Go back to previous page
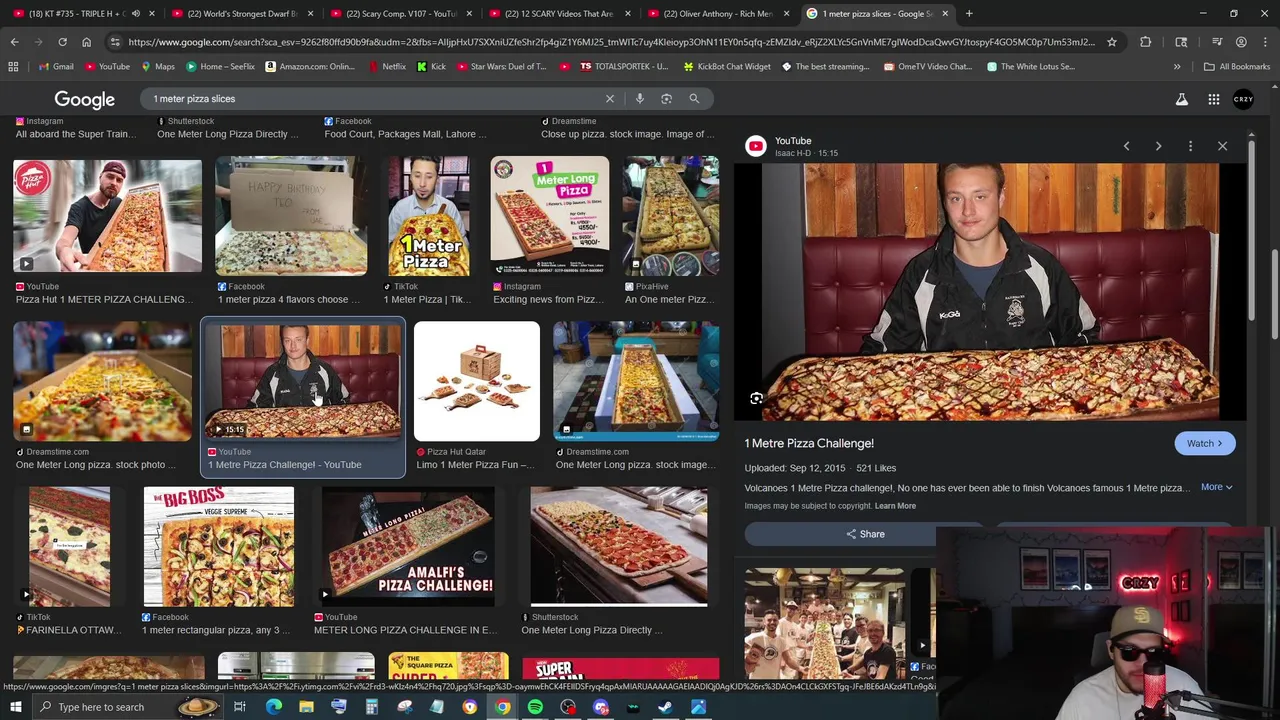The image size is (1280, 720). coord(14,42)
